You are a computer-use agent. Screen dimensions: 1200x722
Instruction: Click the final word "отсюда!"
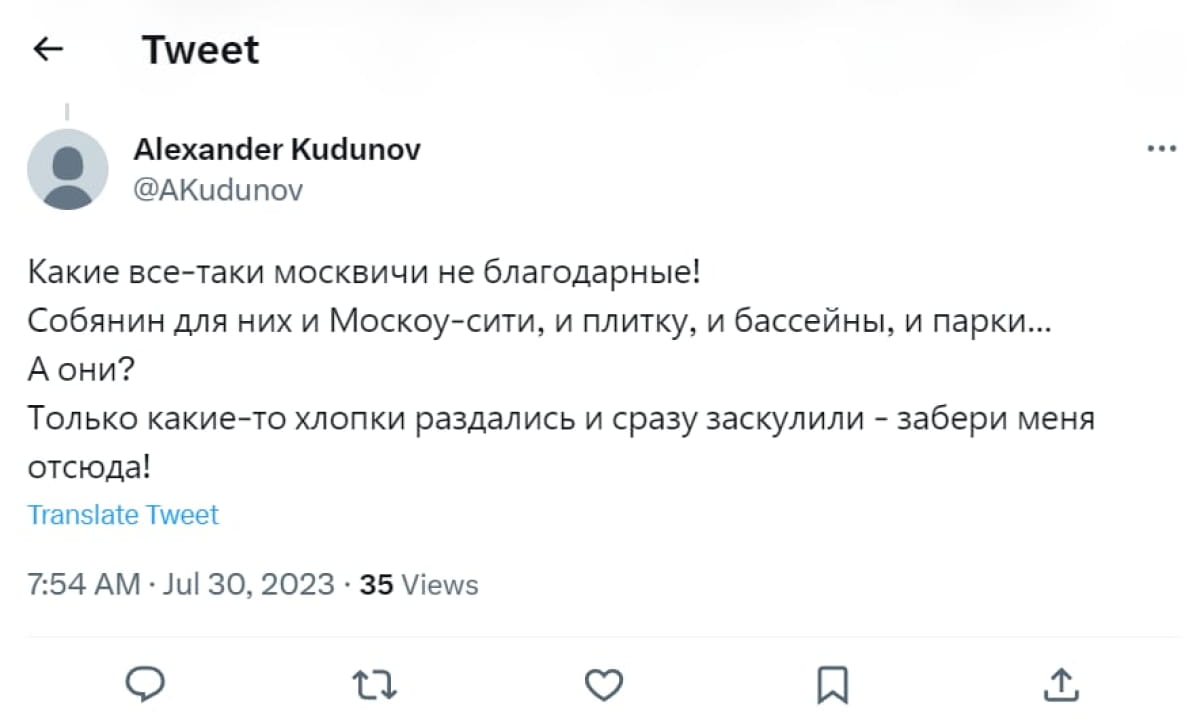pyautogui.click(x=89, y=467)
